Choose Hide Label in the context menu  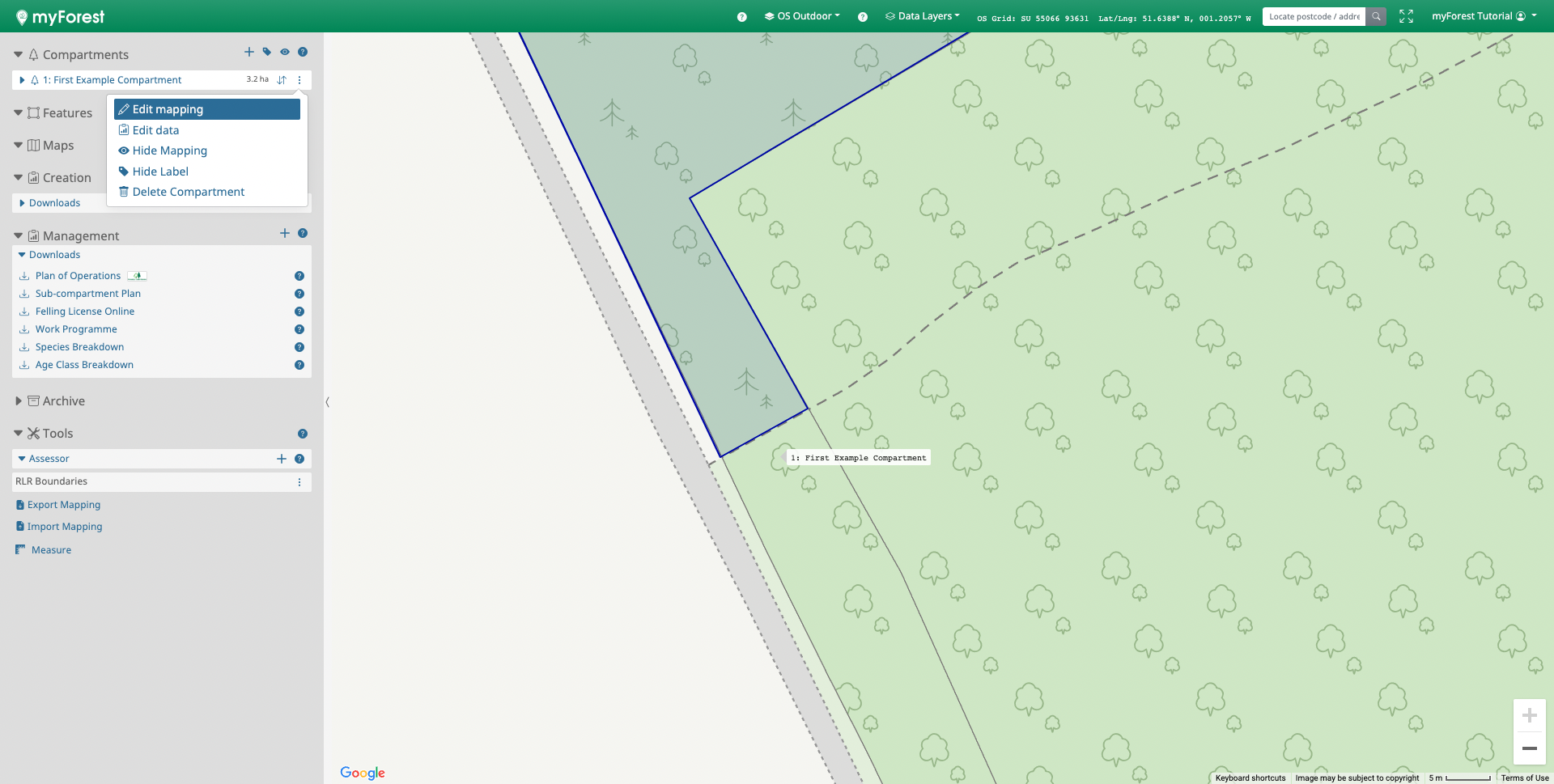(160, 172)
